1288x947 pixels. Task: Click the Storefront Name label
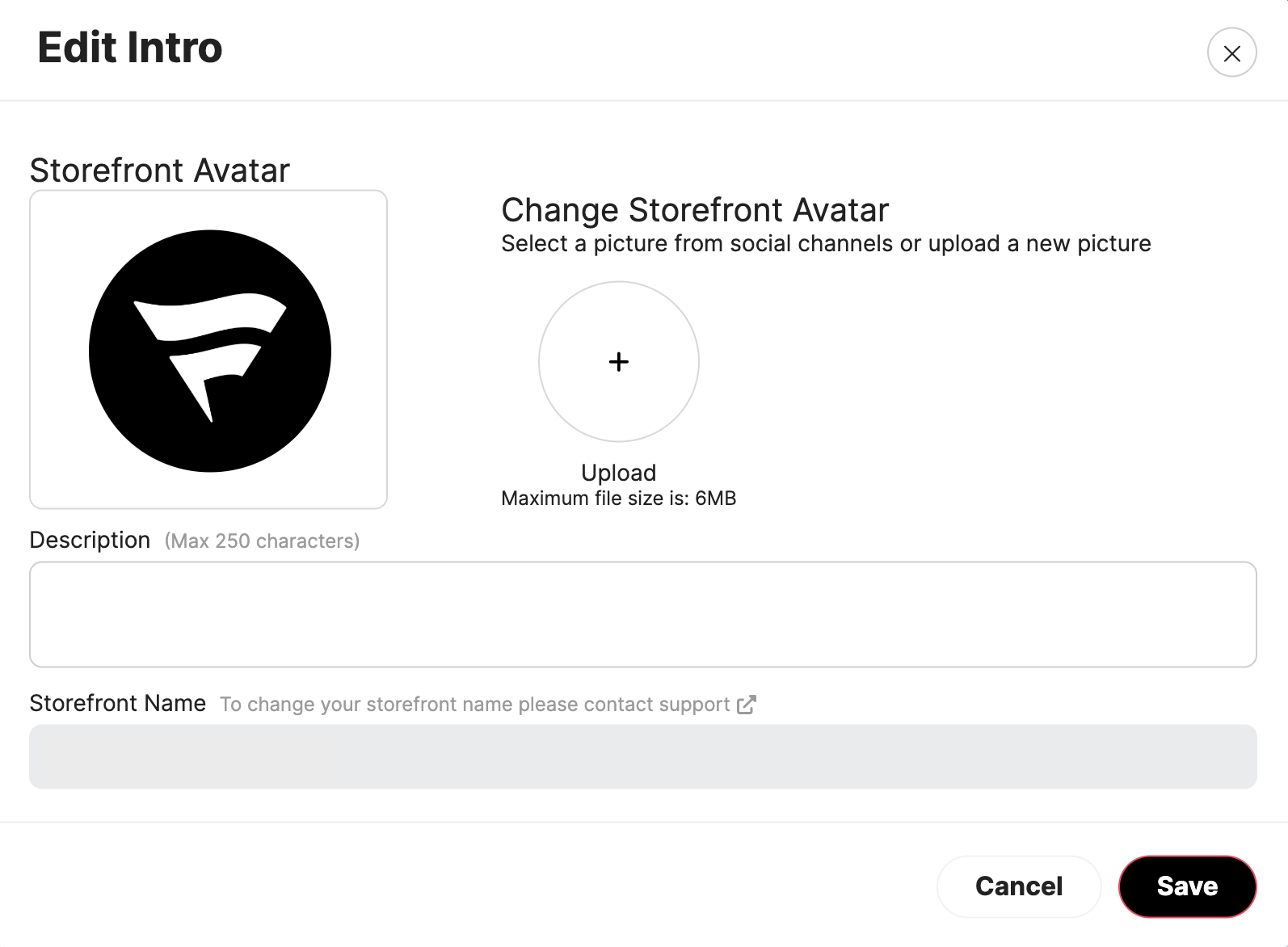click(x=117, y=704)
